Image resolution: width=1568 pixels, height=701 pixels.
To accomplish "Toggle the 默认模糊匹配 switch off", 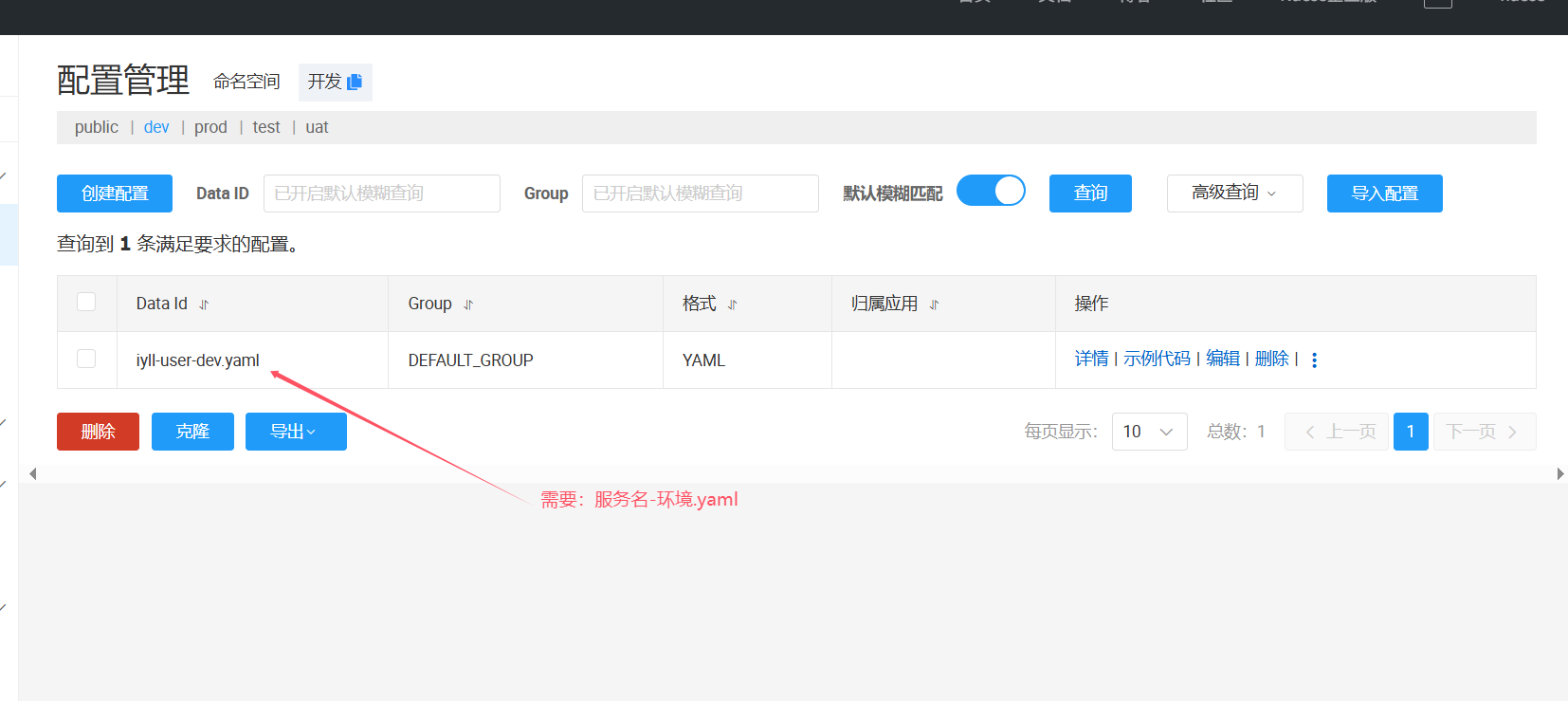I will 991,191.
